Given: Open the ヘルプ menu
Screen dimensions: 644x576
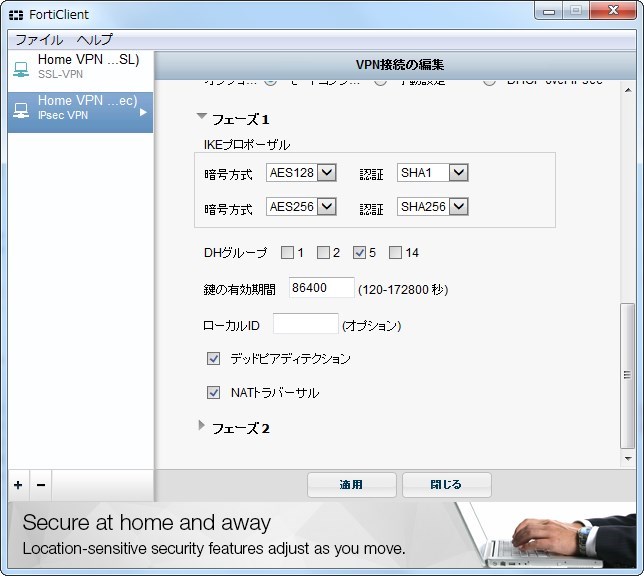Looking at the screenshot, I should coord(94,40).
